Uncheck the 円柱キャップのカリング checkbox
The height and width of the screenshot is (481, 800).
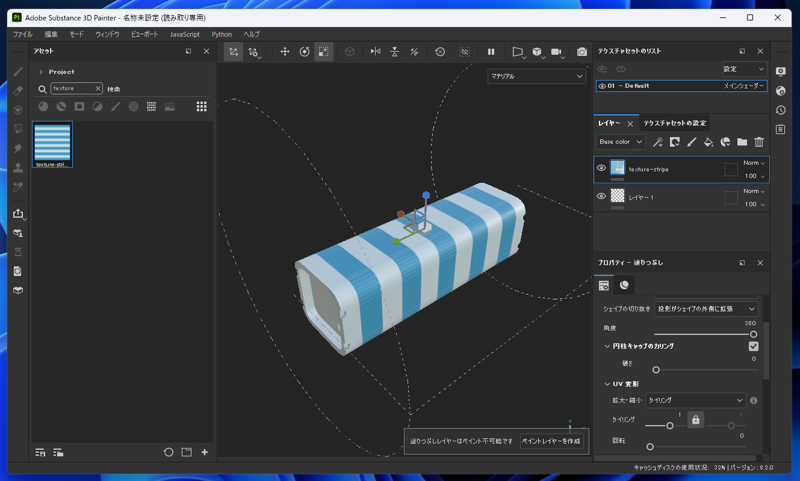[753, 346]
